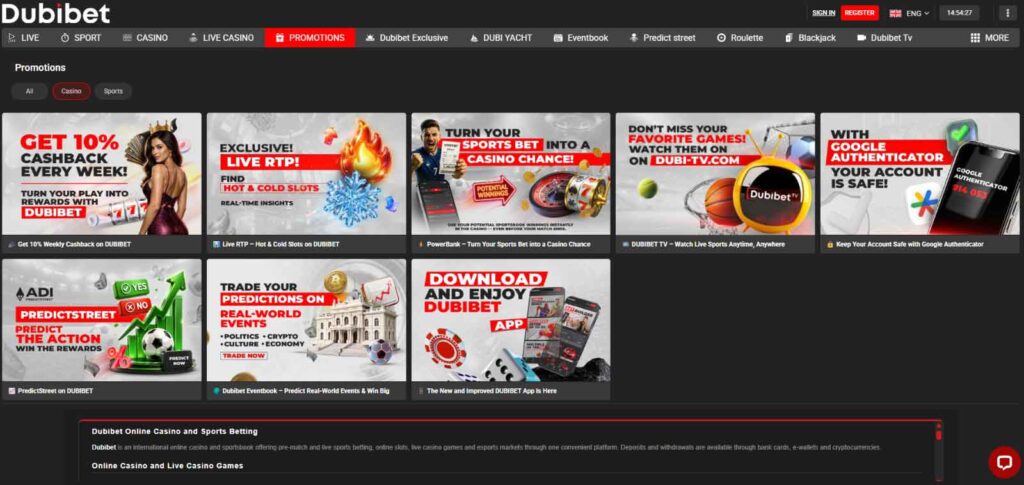The width and height of the screenshot is (1024, 485).
Task: Click the 'Promotions' page heading
Action: point(40,68)
